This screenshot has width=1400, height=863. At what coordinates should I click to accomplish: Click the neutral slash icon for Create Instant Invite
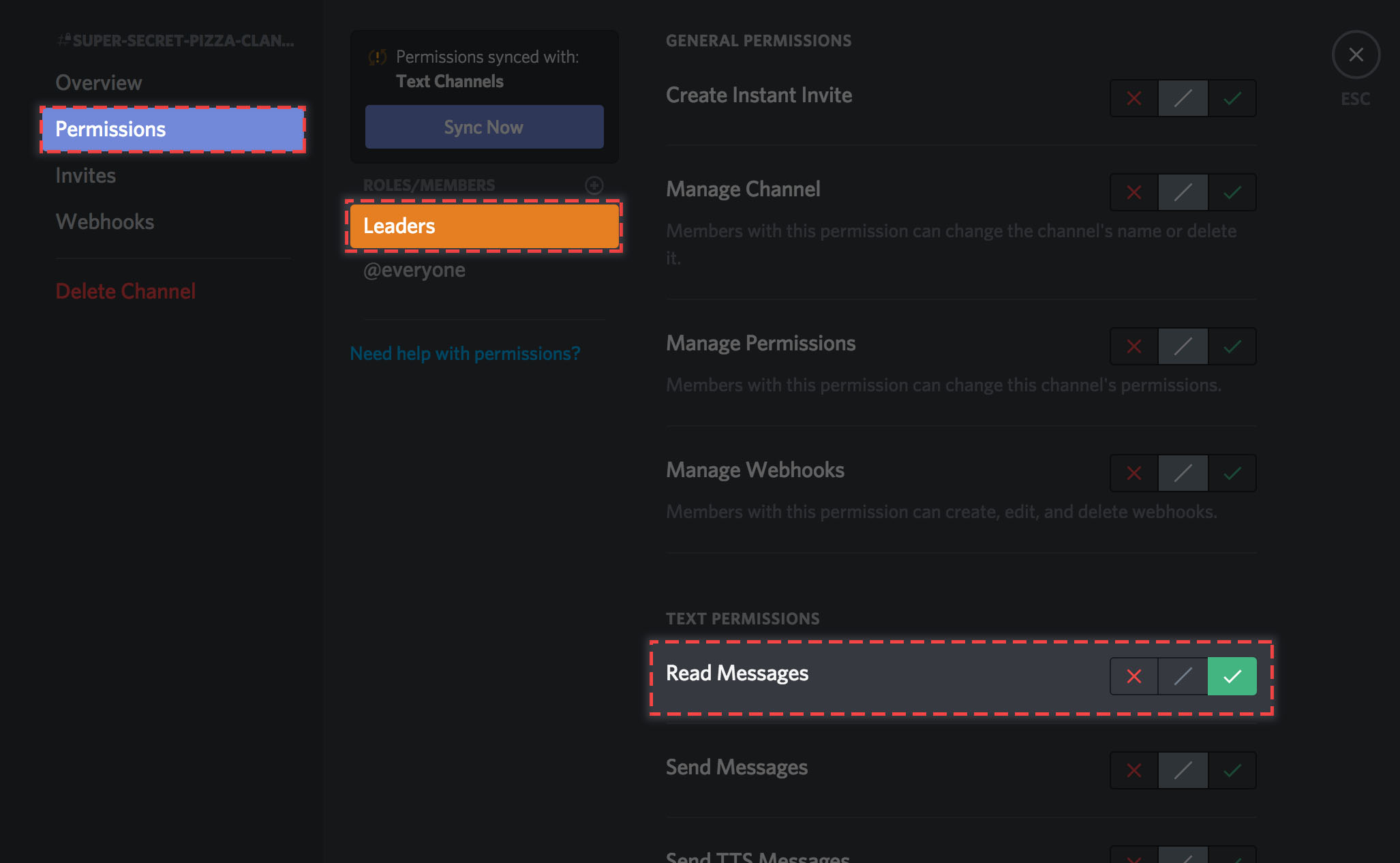click(1184, 97)
